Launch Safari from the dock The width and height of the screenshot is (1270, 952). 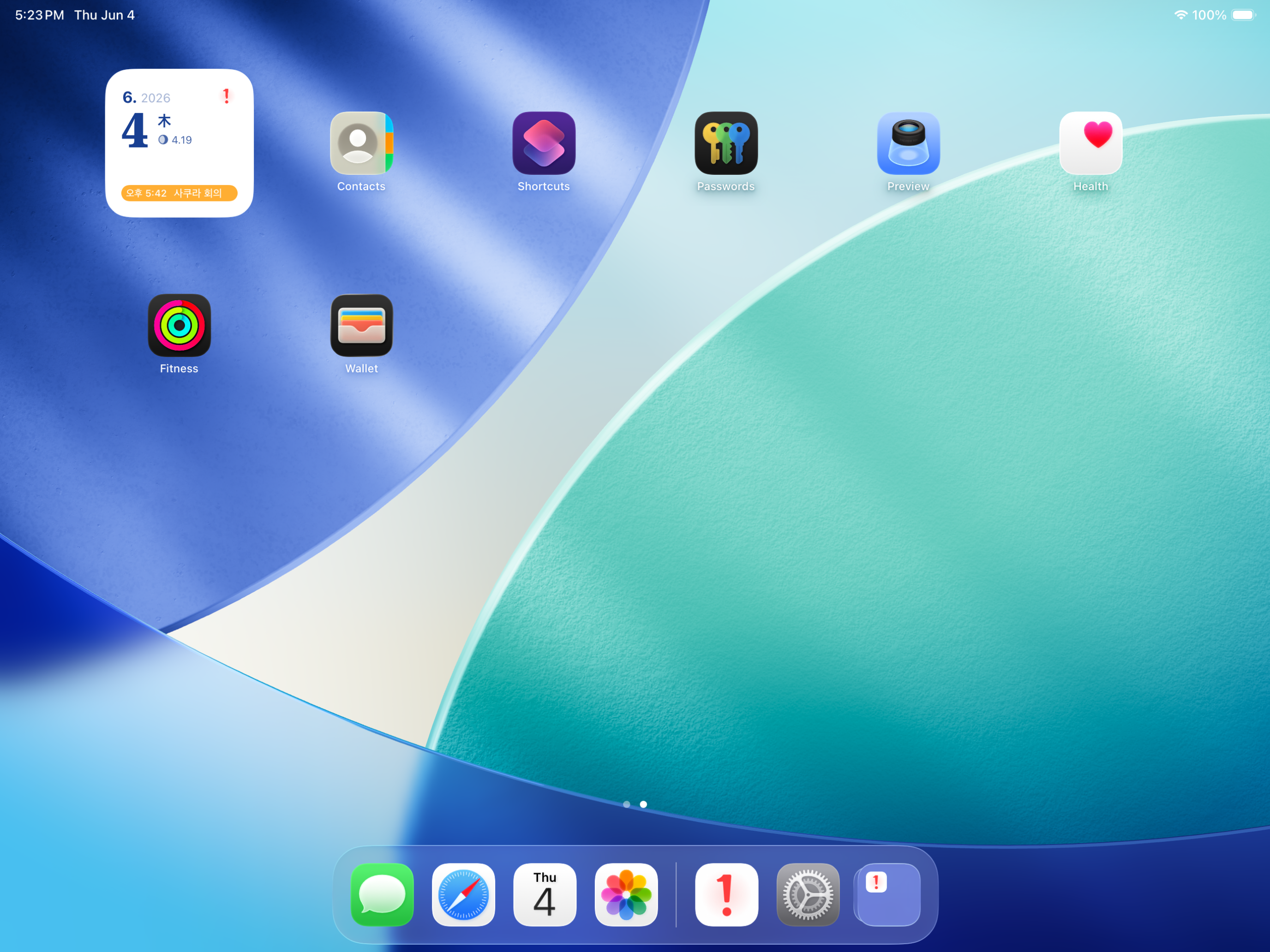click(x=463, y=895)
